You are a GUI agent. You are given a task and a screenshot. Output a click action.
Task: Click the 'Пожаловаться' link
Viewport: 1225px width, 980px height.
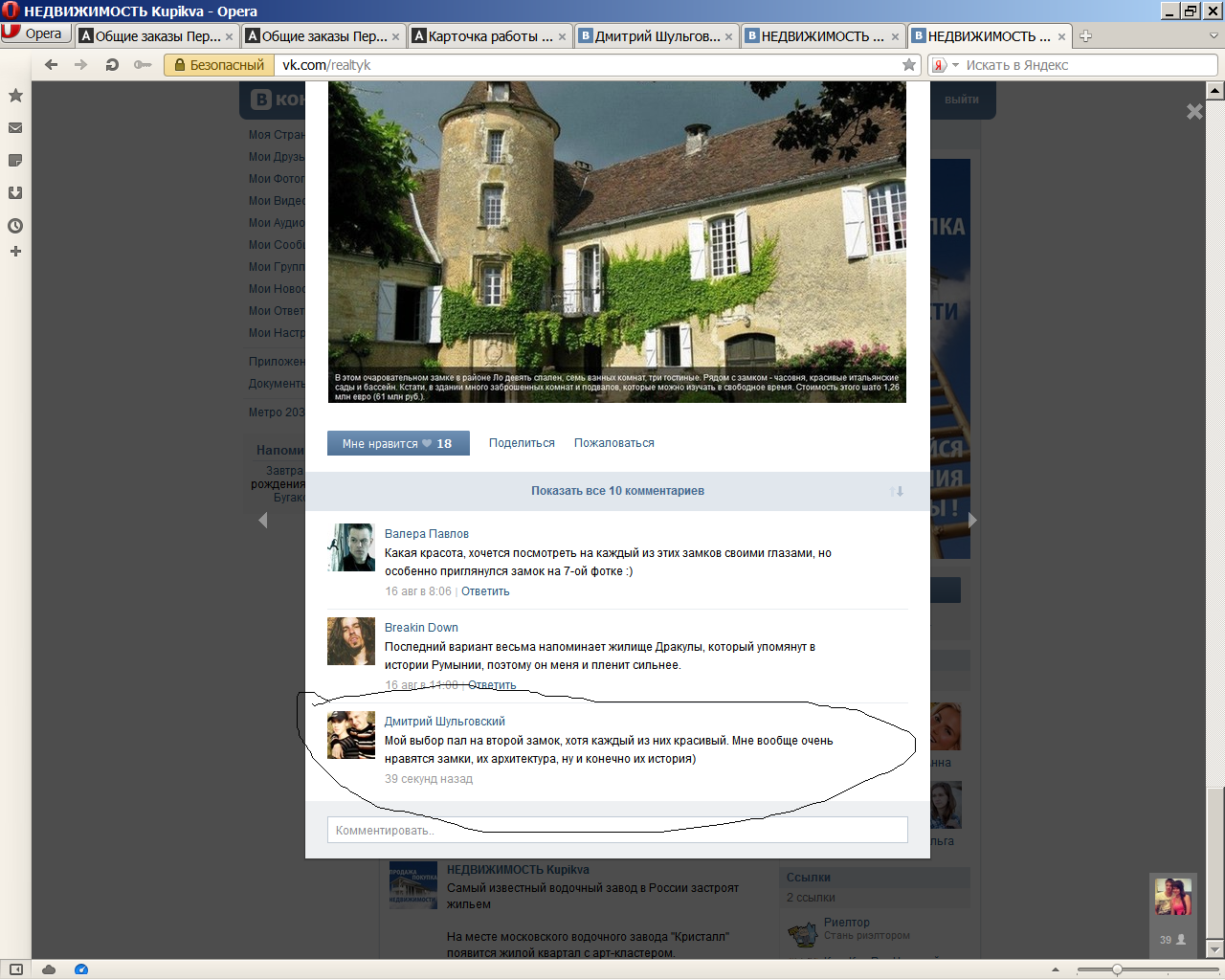614,443
